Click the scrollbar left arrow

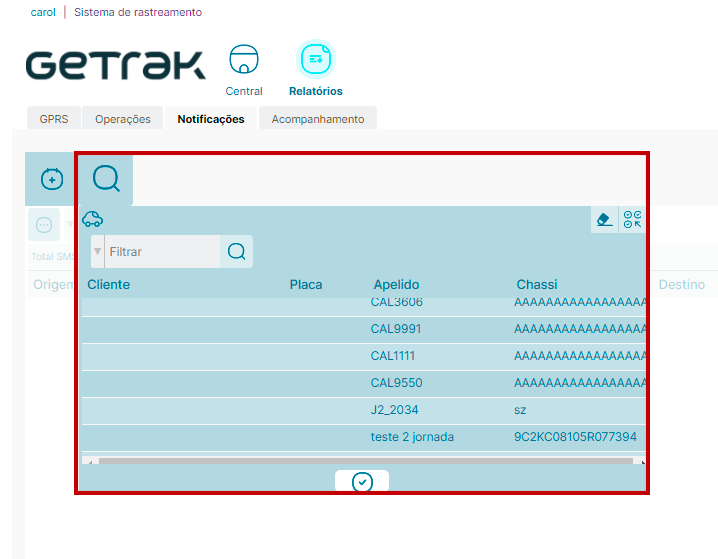[90, 461]
